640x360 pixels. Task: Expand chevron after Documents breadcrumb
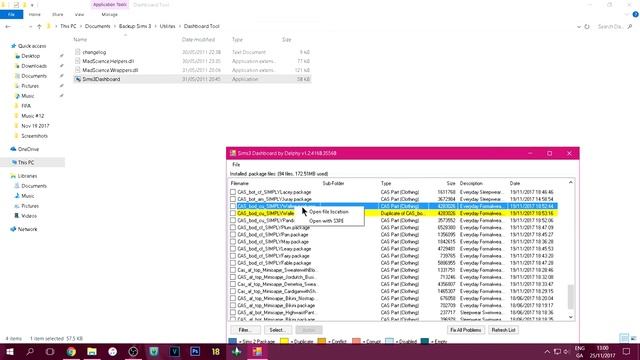pyautogui.click(x=114, y=27)
